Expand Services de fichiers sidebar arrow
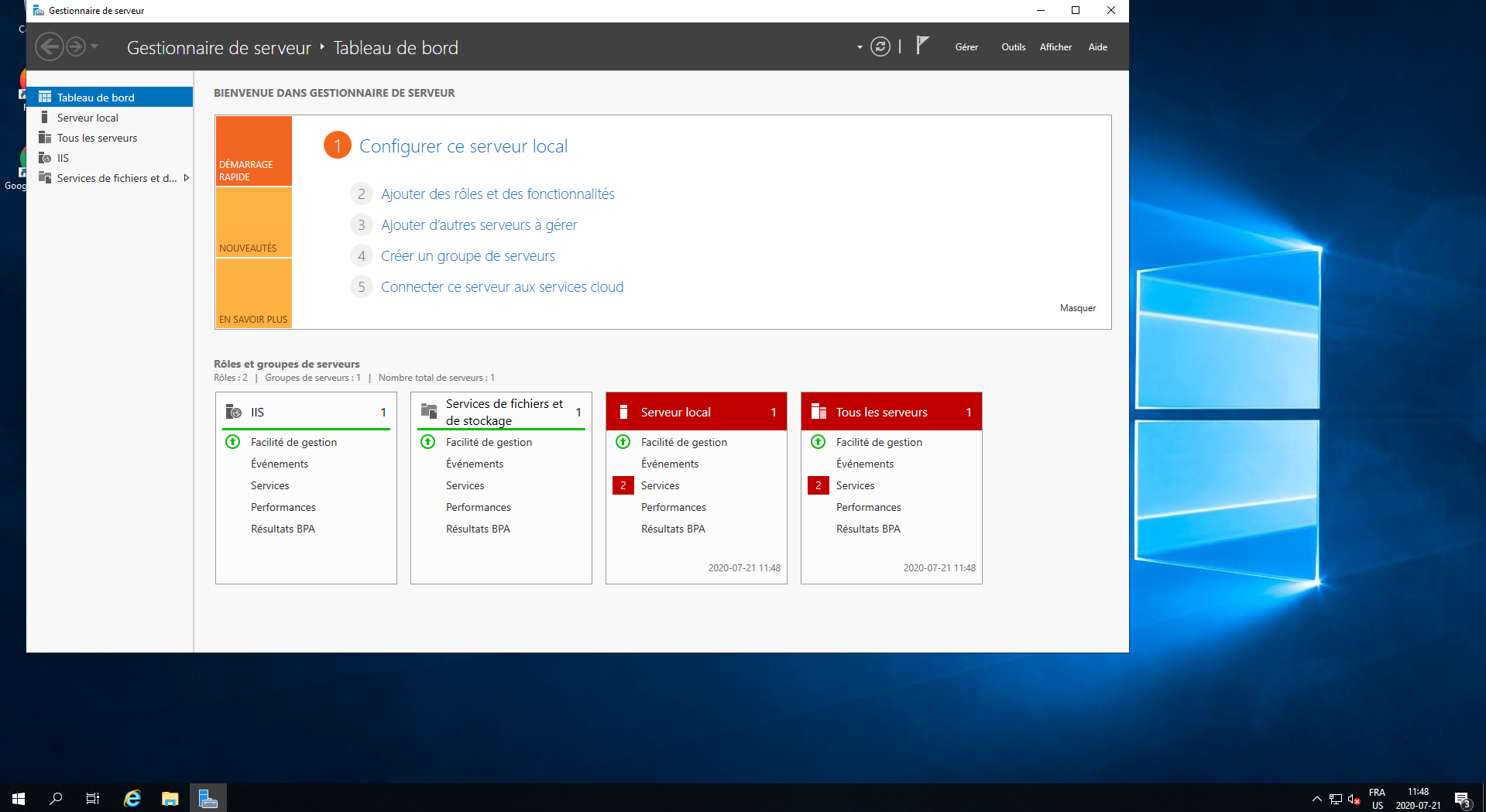 tap(186, 178)
